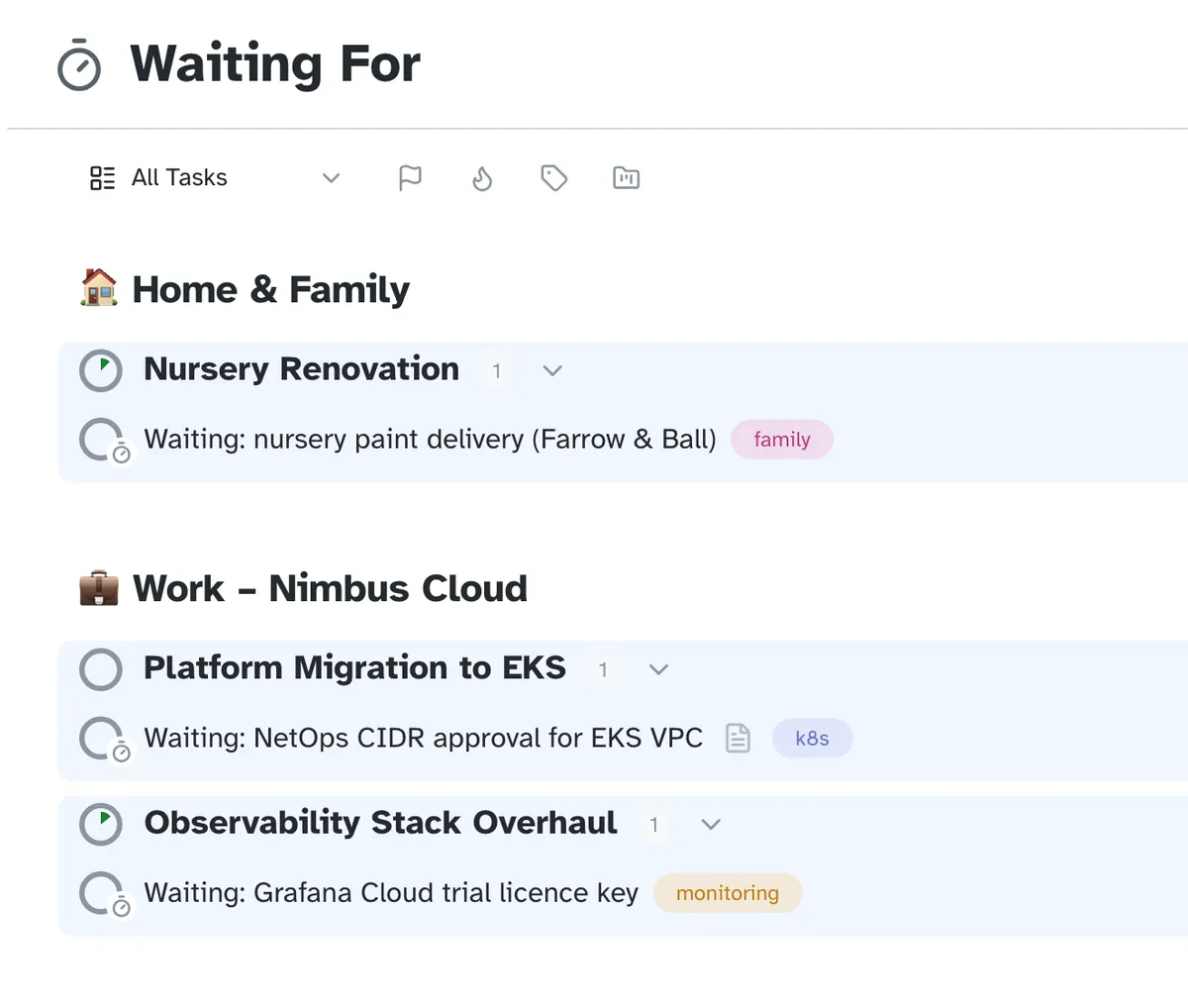Click the Waiting For stopwatch icon

click(79, 65)
